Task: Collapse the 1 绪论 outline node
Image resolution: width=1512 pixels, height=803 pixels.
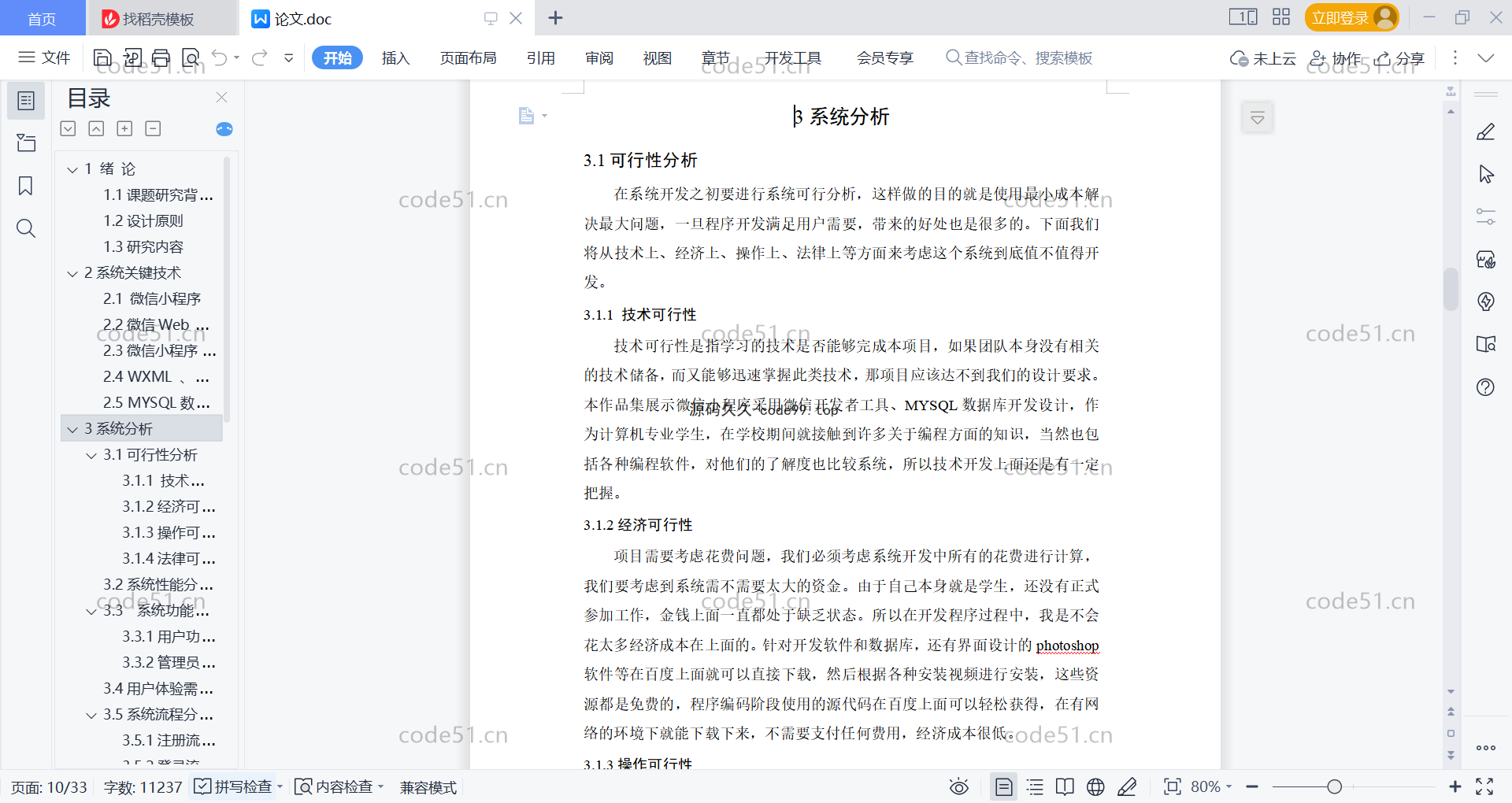Action: click(72, 169)
